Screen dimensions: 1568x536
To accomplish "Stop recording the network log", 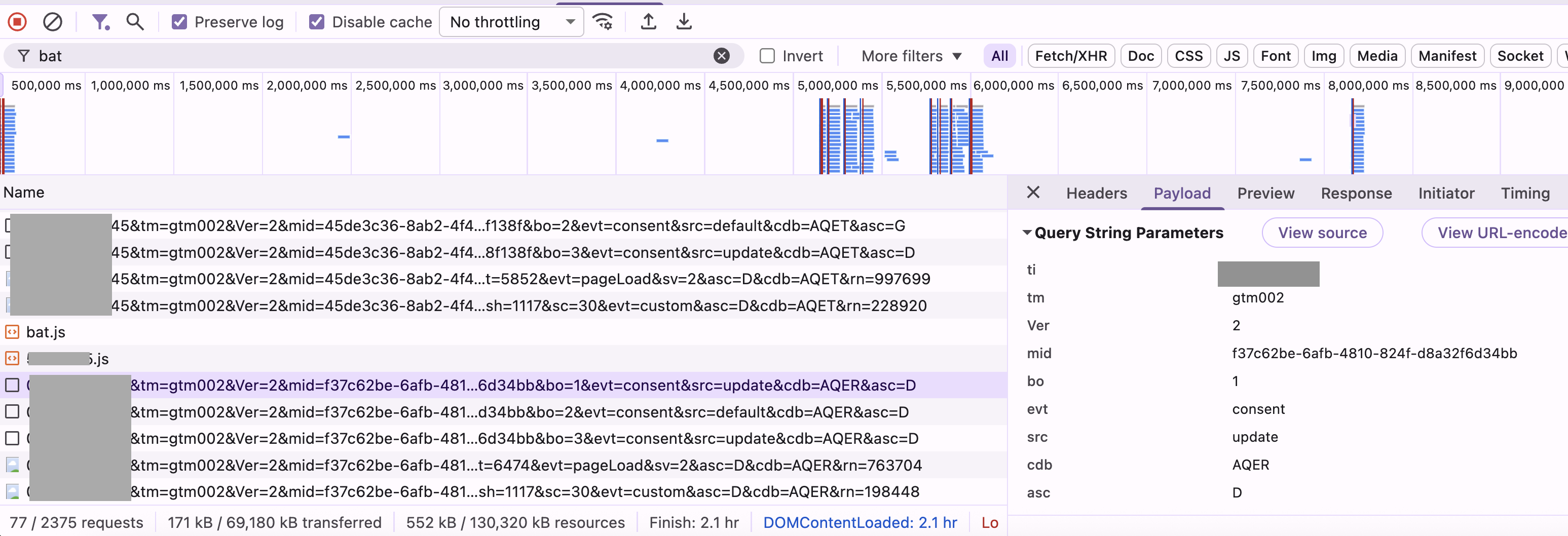I will click(18, 21).
